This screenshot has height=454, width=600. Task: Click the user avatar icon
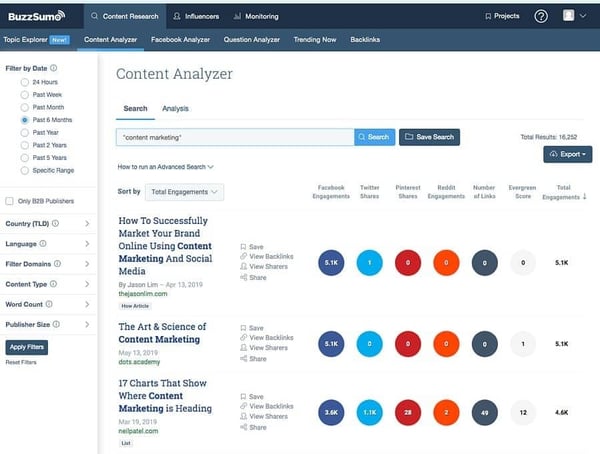pos(568,15)
